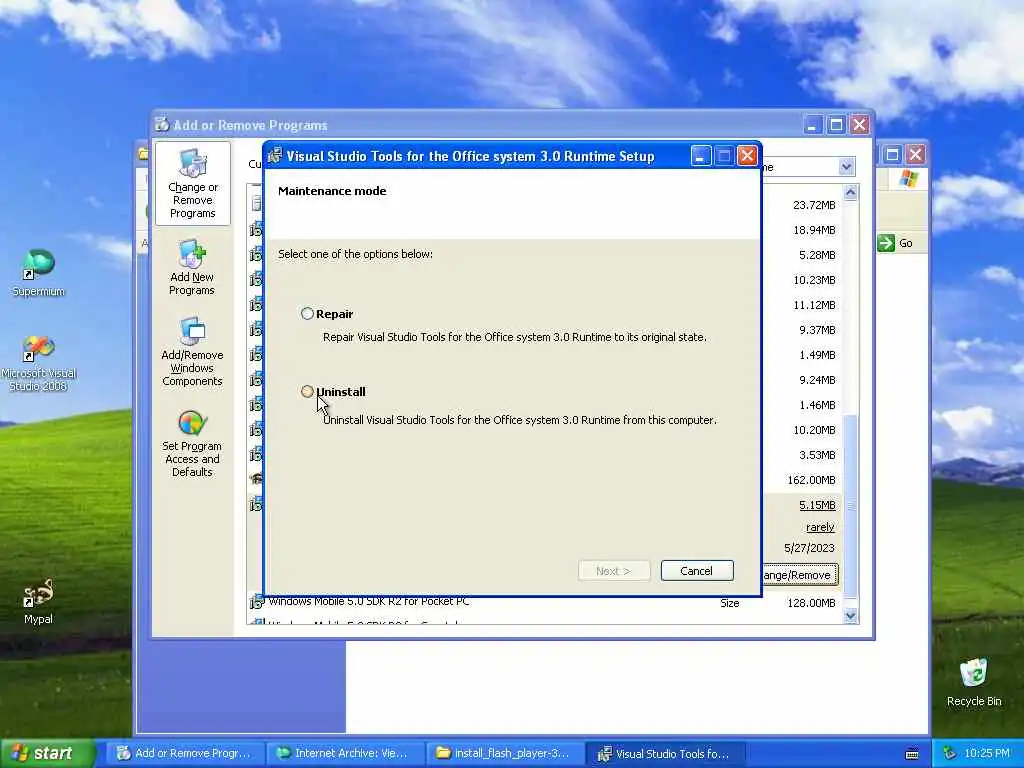
Task: Click the 128.00MB size value
Action: pos(811,603)
